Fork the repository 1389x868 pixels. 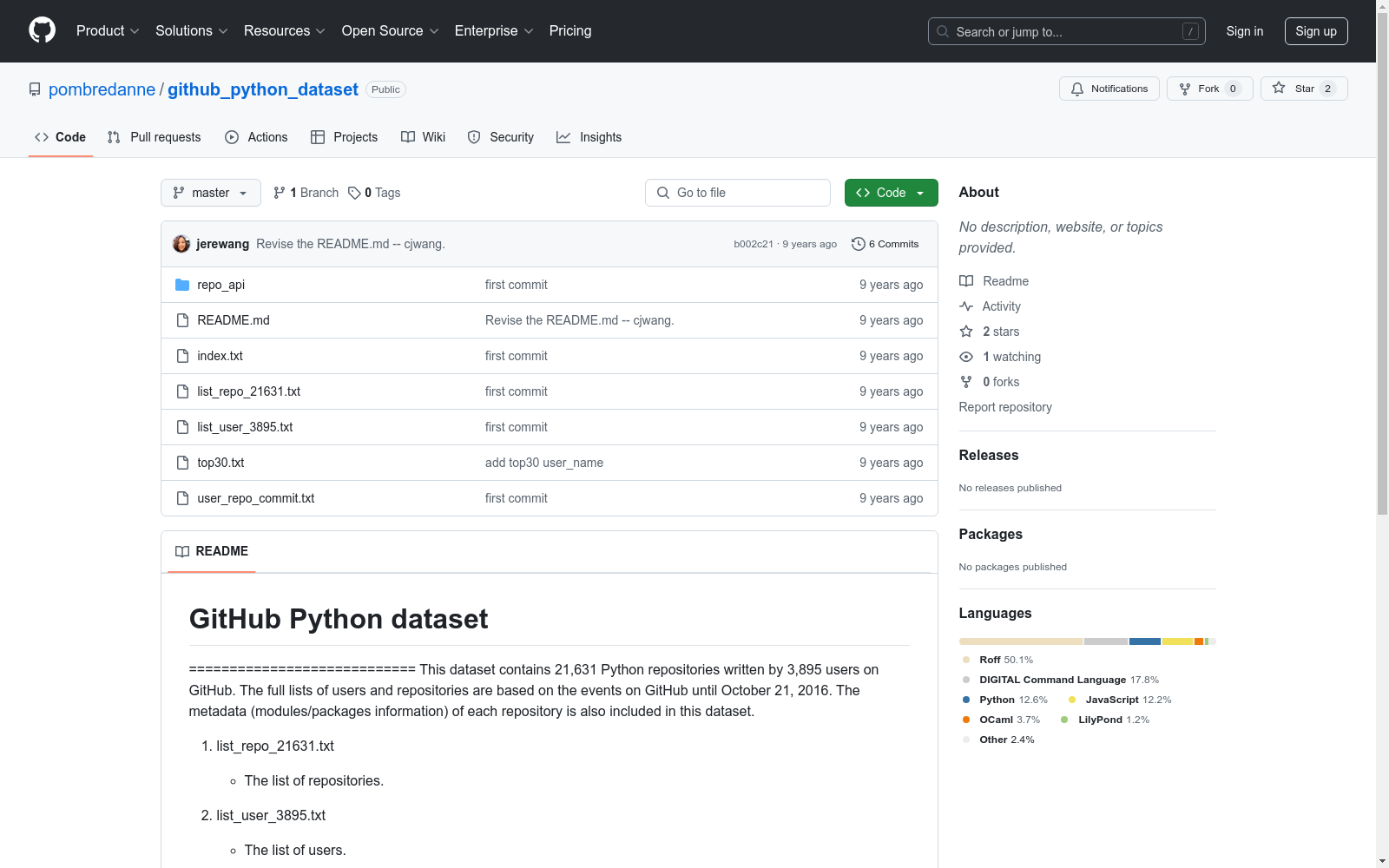click(1208, 89)
